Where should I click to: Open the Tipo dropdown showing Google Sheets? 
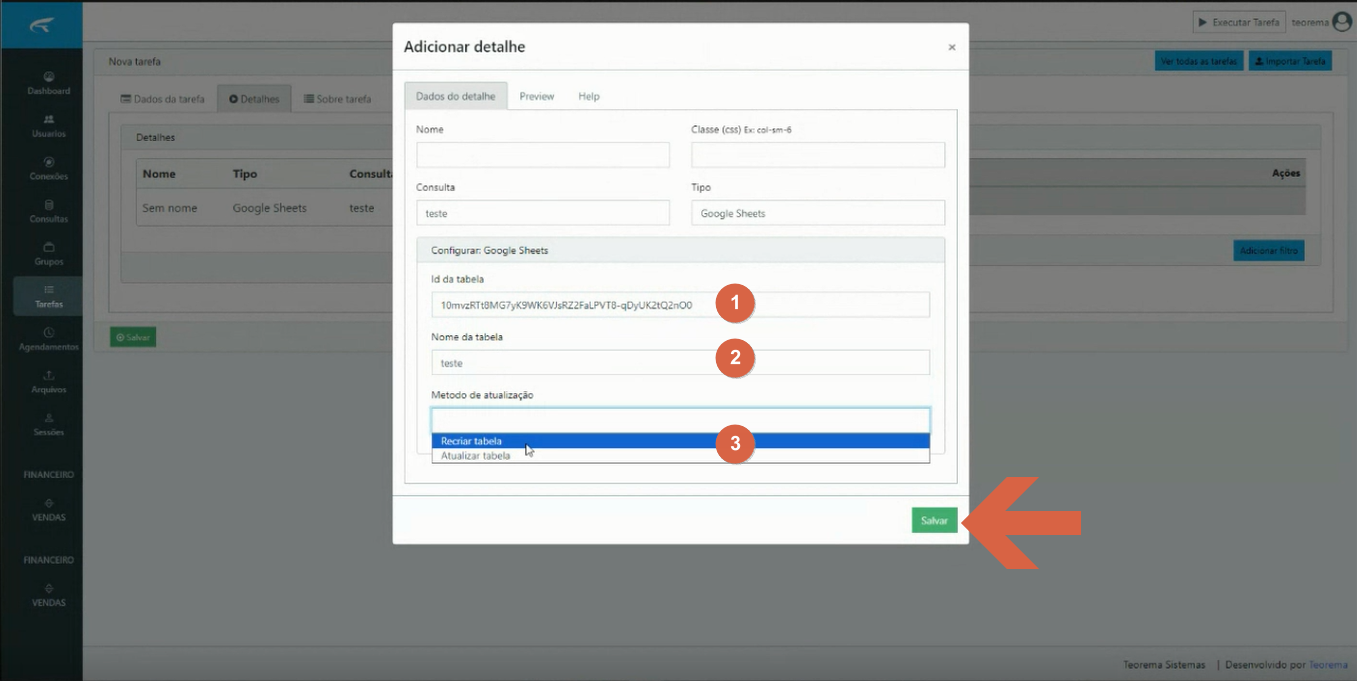[x=818, y=213]
